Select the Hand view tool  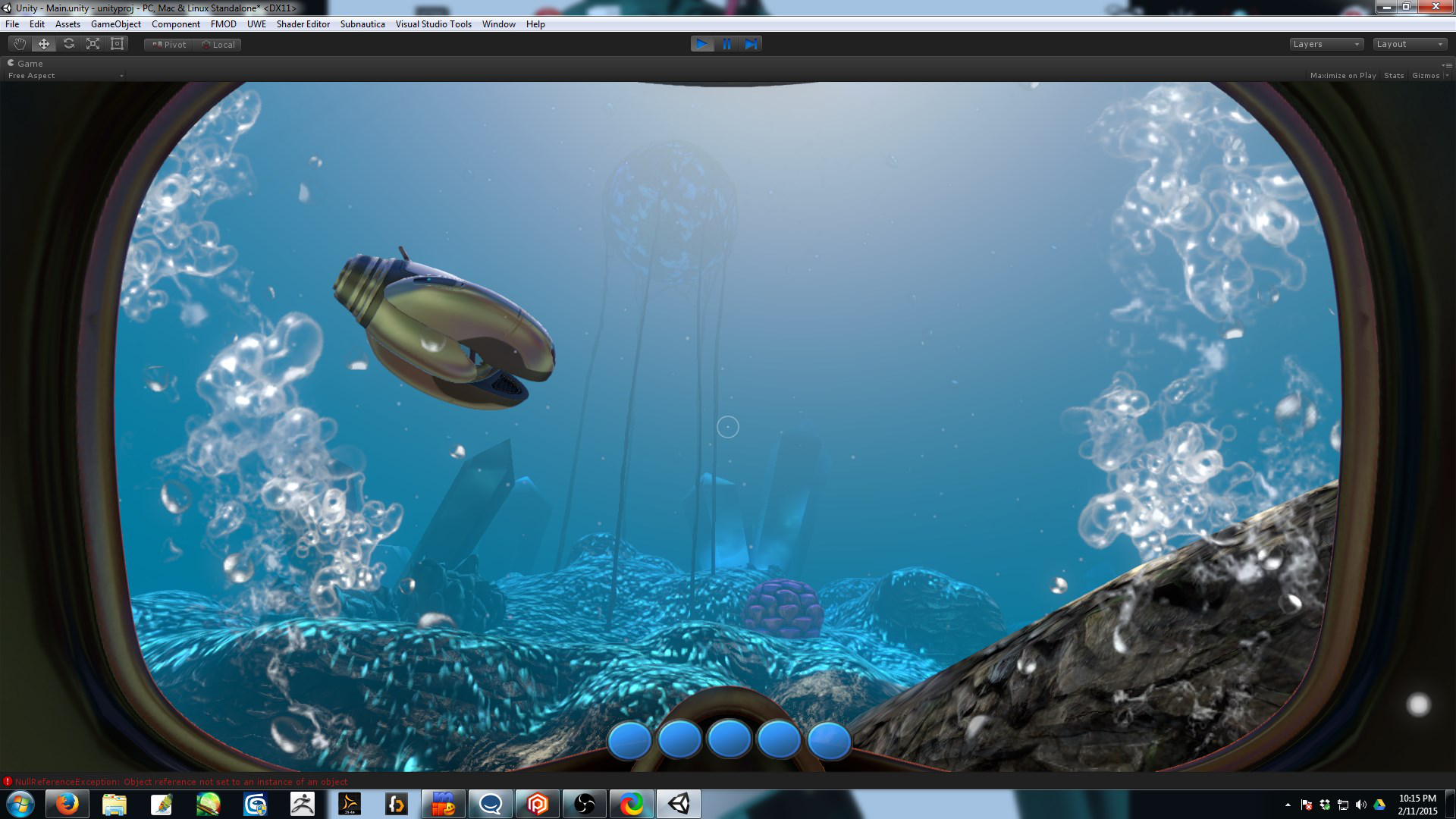tap(20, 44)
